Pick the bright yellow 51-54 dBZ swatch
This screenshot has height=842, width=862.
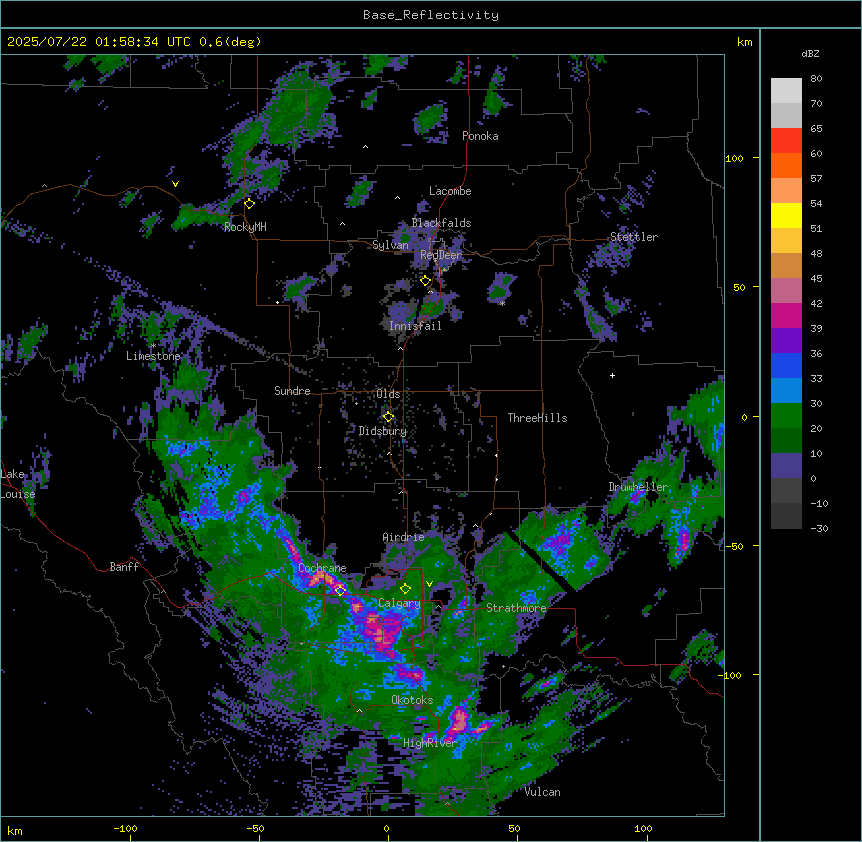coord(786,215)
